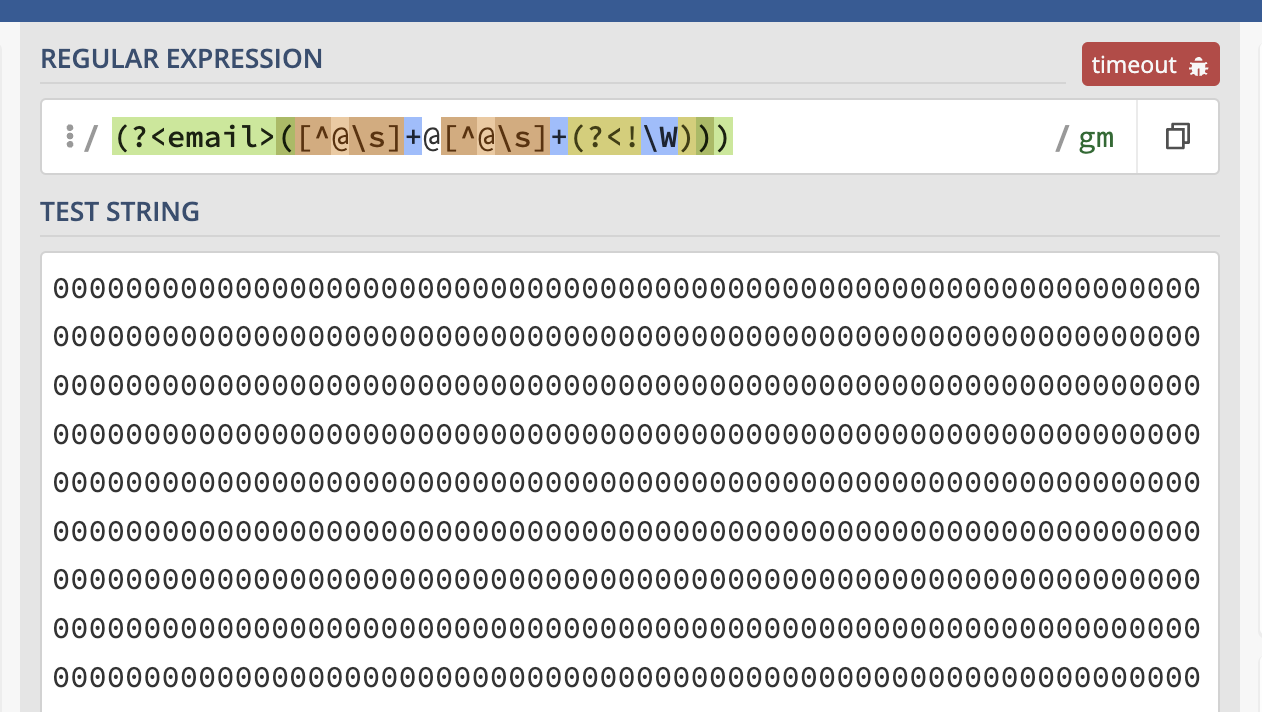This screenshot has width=1262, height=712.
Task: Place cursor in last visible zeros line
Action: point(625,677)
